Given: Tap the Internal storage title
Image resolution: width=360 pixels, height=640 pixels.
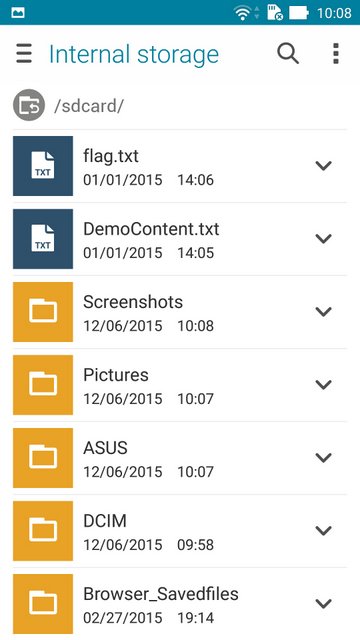Looking at the screenshot, I should click(134, 54).
